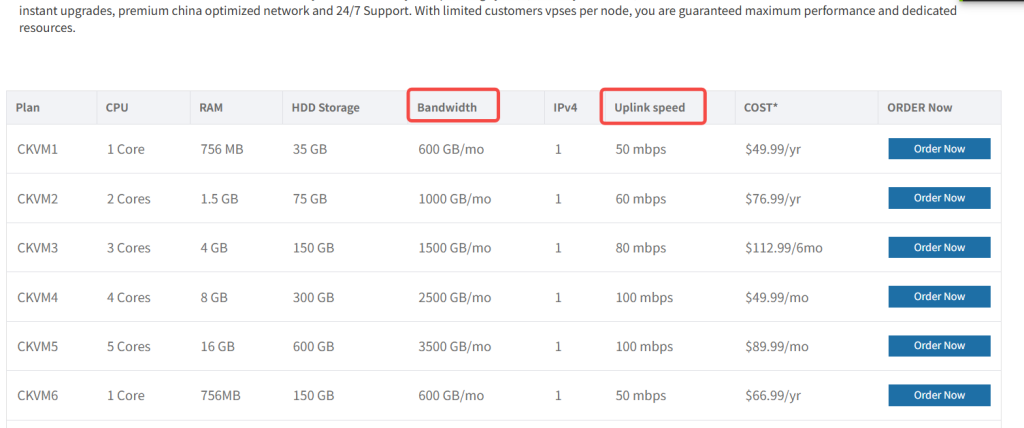Click the $49.99/yr price for CKVM1
1024x428 pixels.
click(773, 149)
